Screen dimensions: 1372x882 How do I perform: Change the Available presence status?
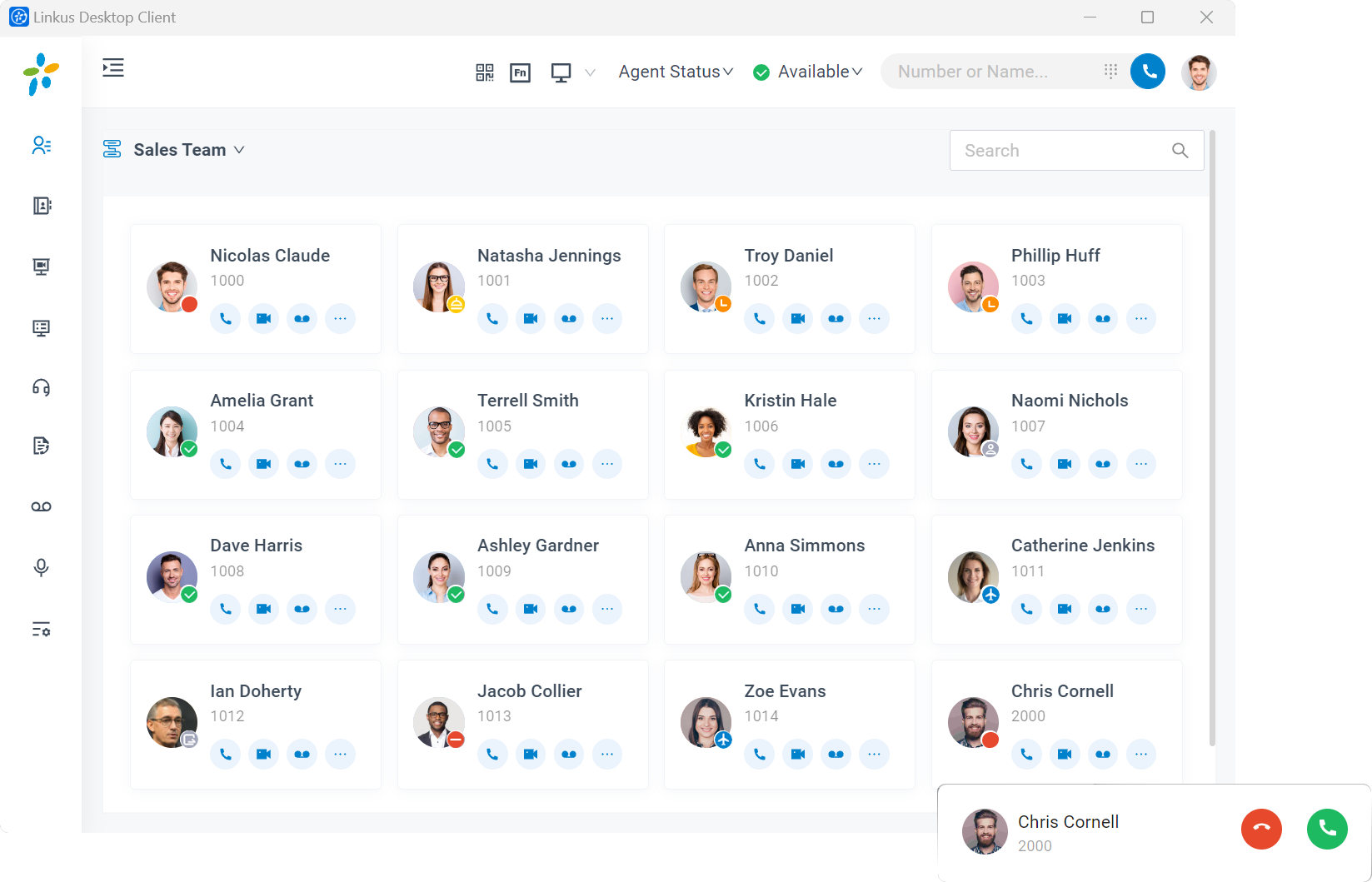coord(807,72)
